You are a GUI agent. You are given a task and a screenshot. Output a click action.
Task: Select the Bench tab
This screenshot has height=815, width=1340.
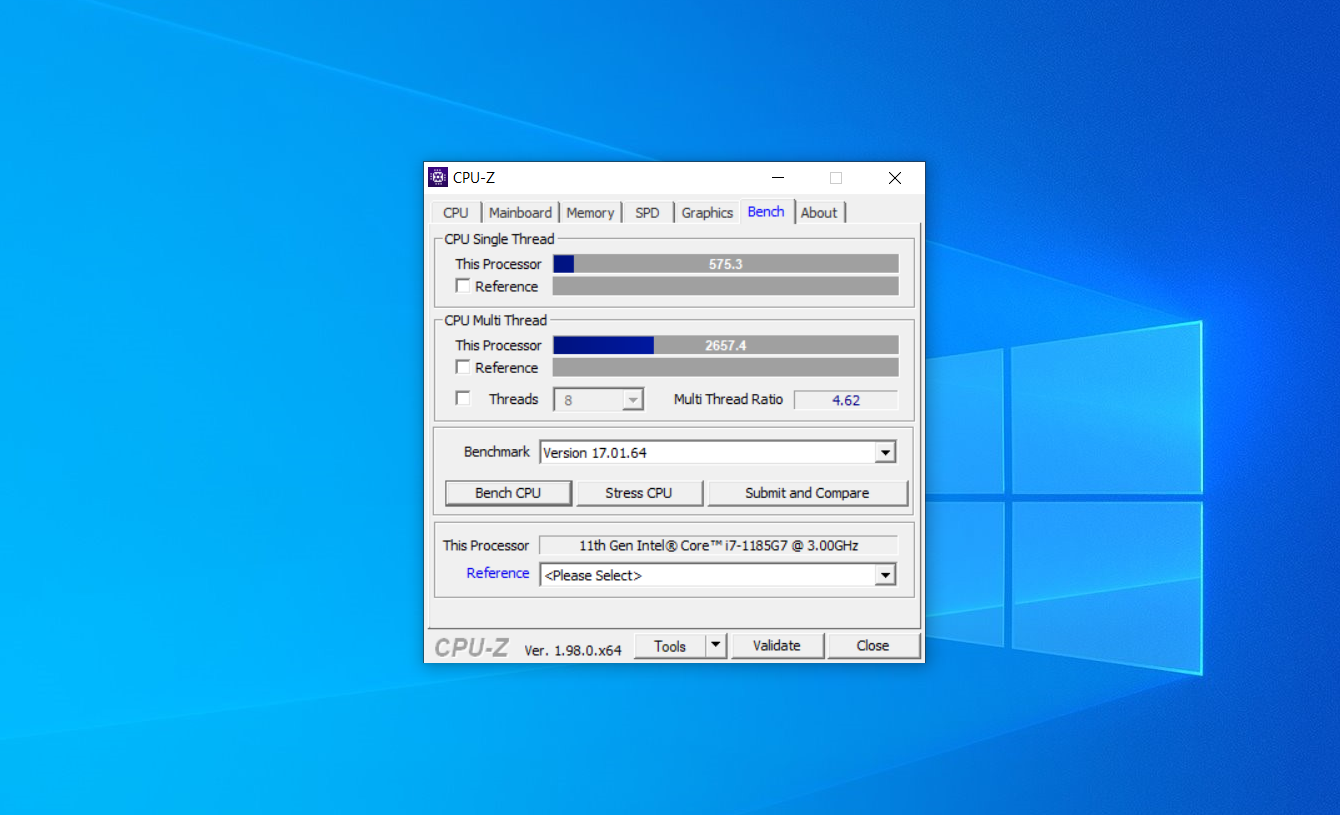(766, 212)
